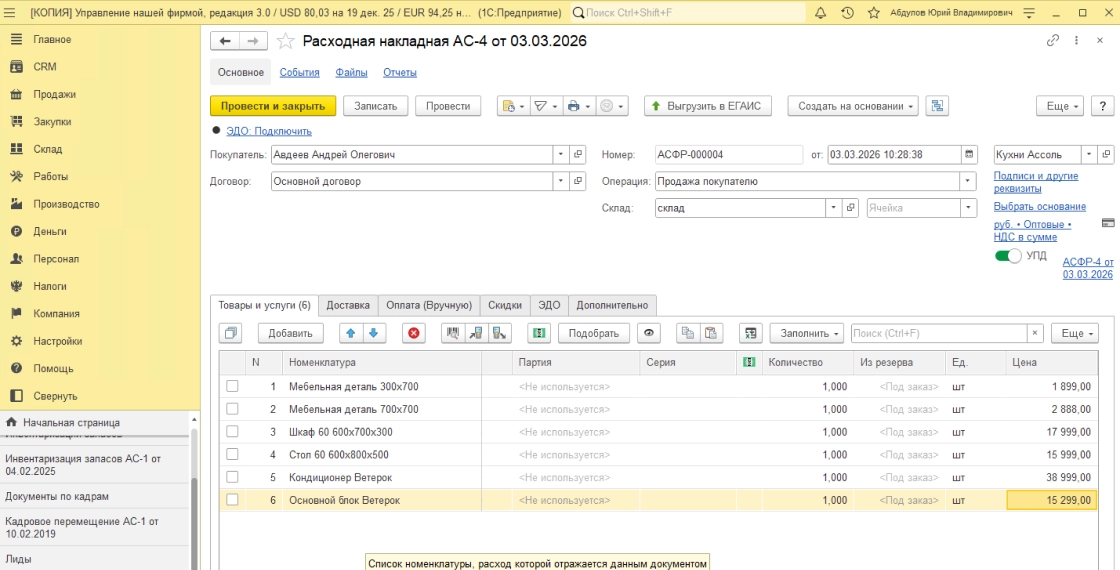Expand the Договор dropdown
The image size is (1120, 570).
pyautogui.click(x=561, y=181)
